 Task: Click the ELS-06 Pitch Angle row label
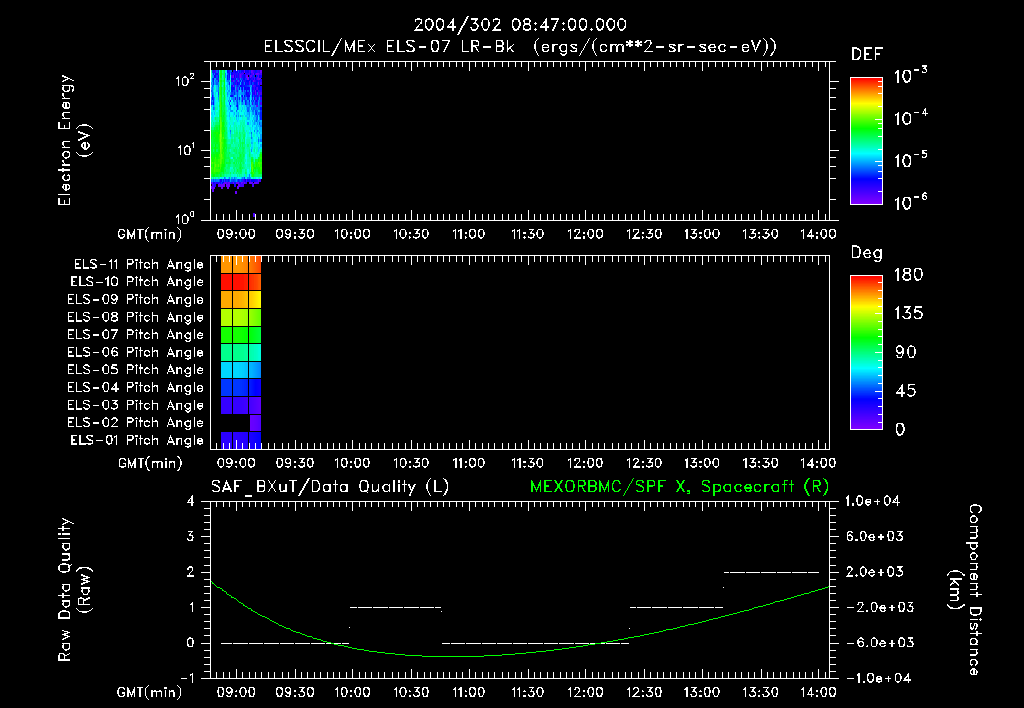pos(135,352)
